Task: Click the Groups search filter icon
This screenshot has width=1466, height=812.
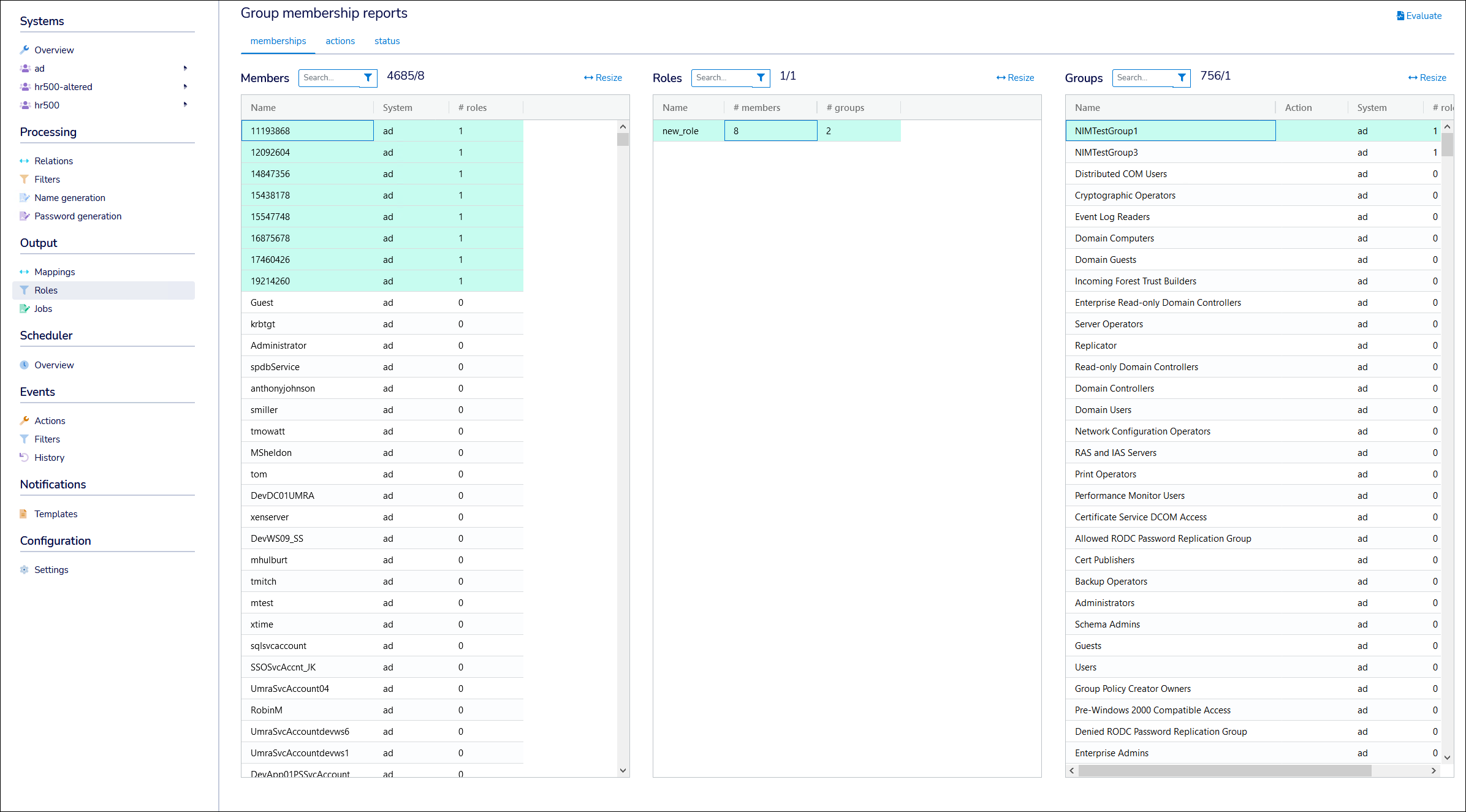Action: [x=1182, y=78]
